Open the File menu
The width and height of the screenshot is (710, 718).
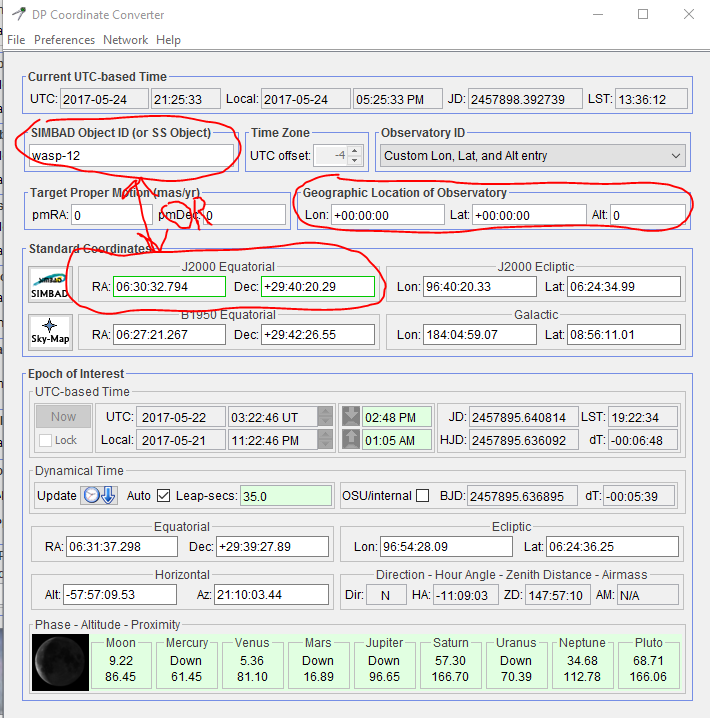[x=16, y=40]
